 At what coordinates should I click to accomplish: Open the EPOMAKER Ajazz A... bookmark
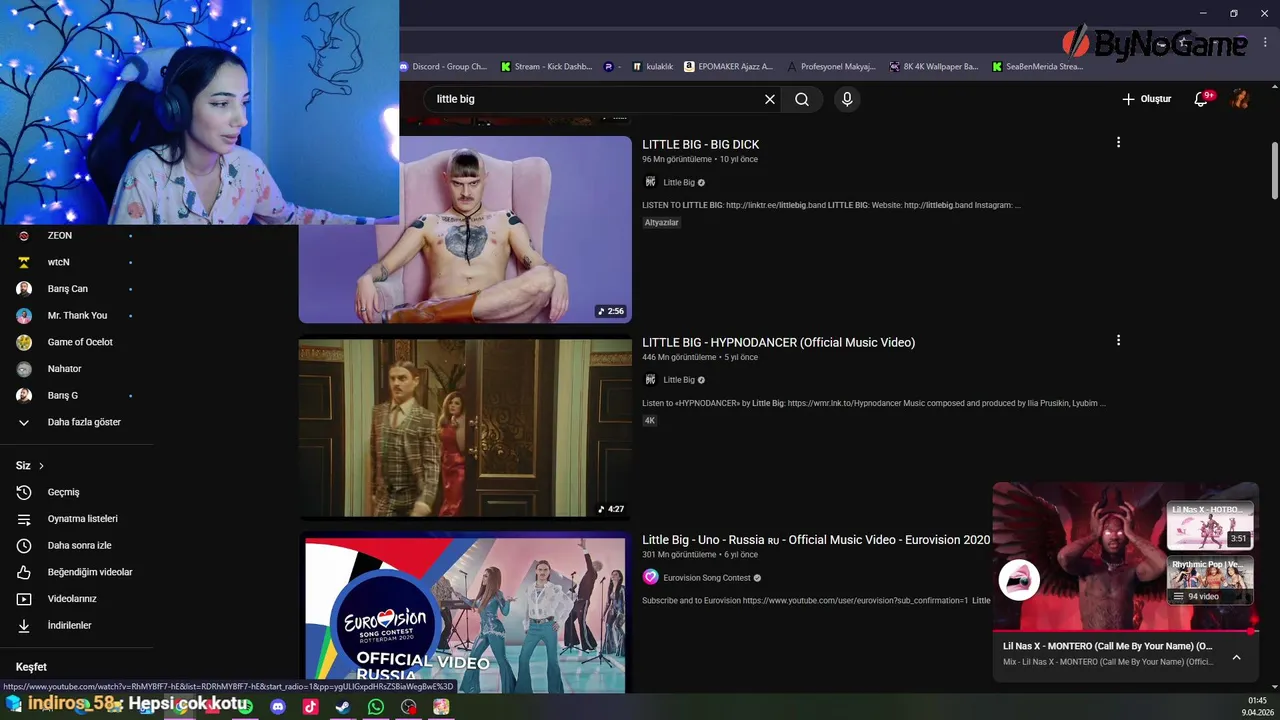[x=728, y=67]
